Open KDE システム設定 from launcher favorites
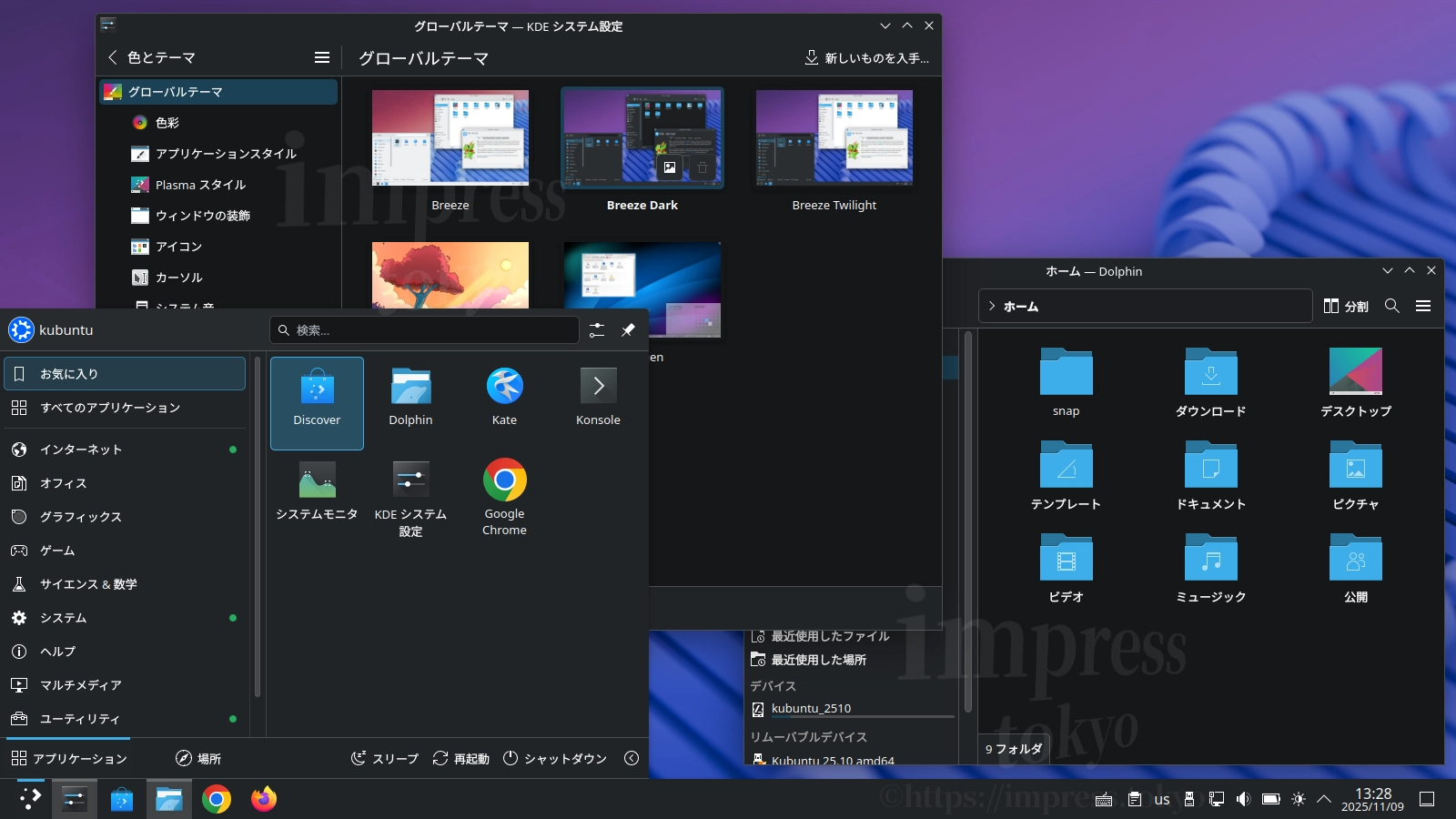This screenshot has width=1456, height=819. [x=410, y=499]
